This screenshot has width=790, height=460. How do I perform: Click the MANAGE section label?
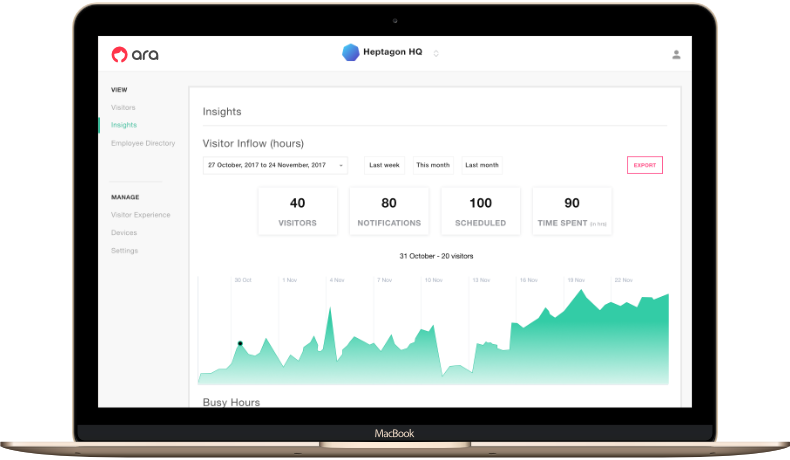[125, 197]
